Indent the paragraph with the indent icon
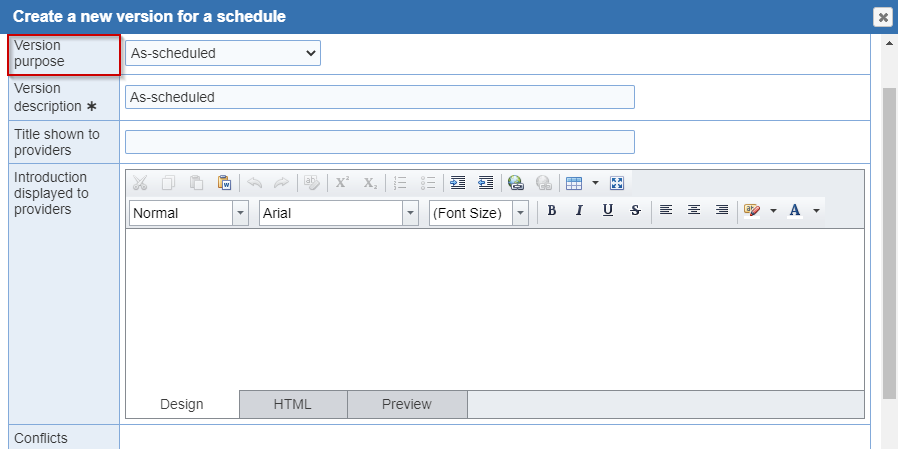 pos(458,183)
